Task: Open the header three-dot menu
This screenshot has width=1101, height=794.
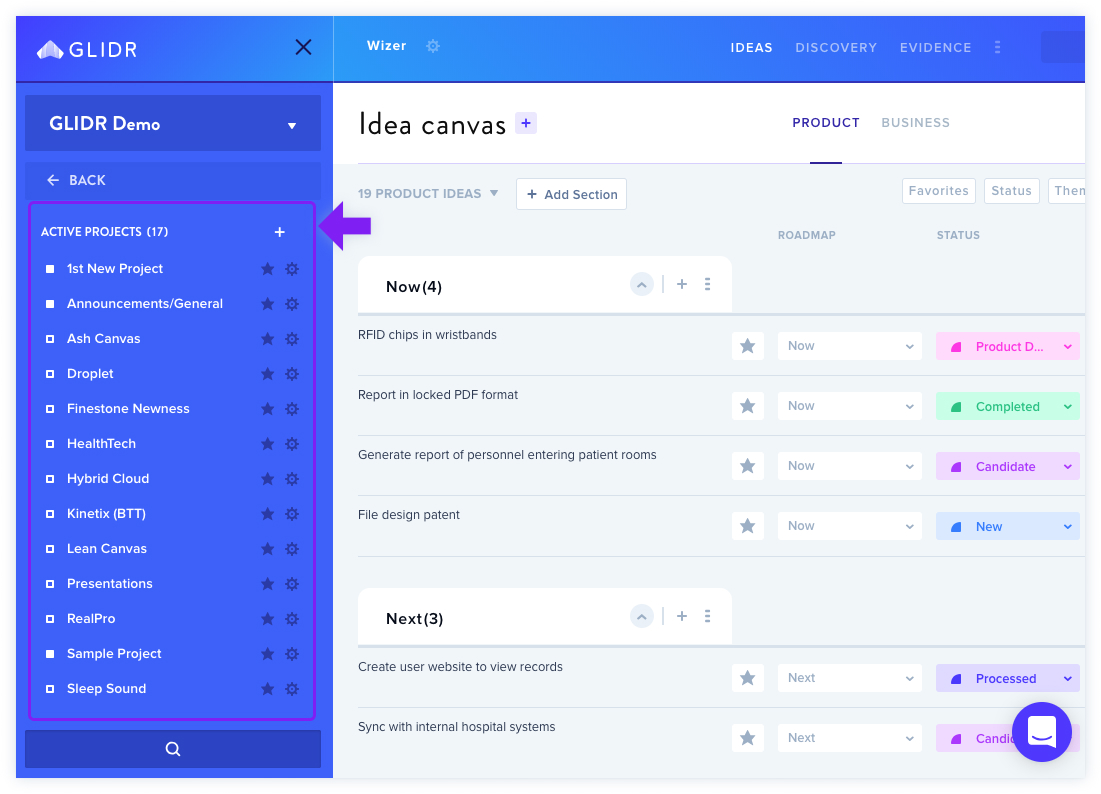Action: (997, 47)
